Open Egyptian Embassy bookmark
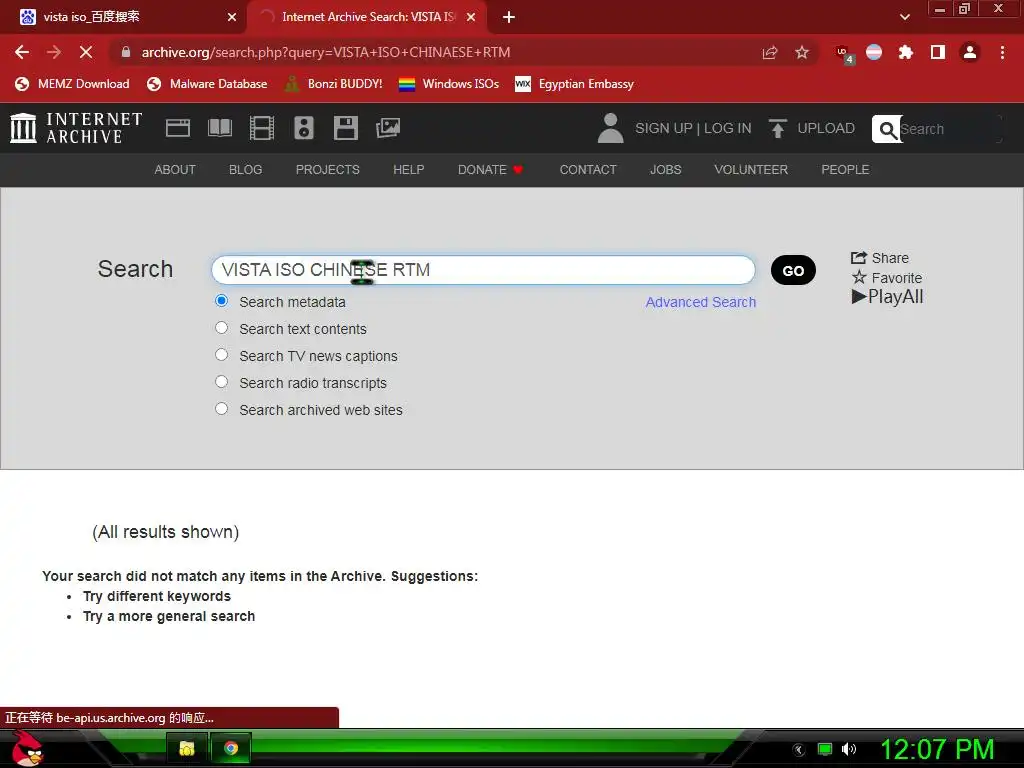1024x768 pixels. [x=575, y=84]
